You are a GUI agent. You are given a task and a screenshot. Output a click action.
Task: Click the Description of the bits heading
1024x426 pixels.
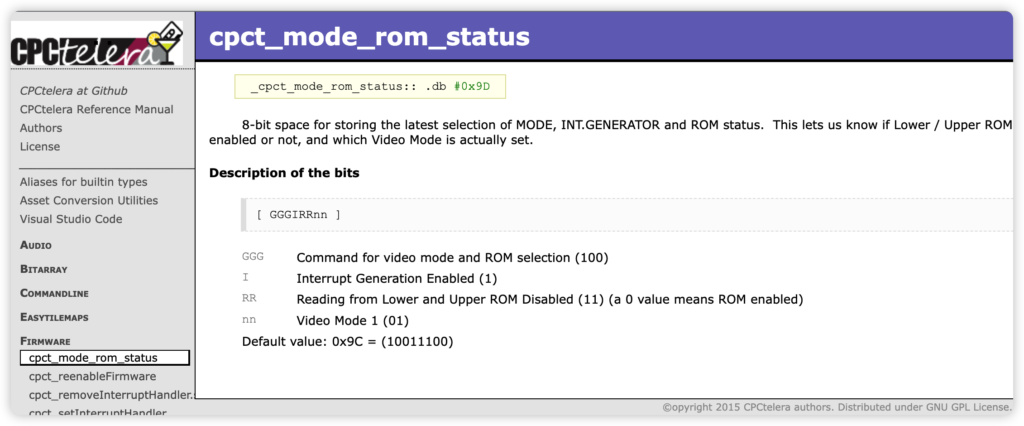284,173
